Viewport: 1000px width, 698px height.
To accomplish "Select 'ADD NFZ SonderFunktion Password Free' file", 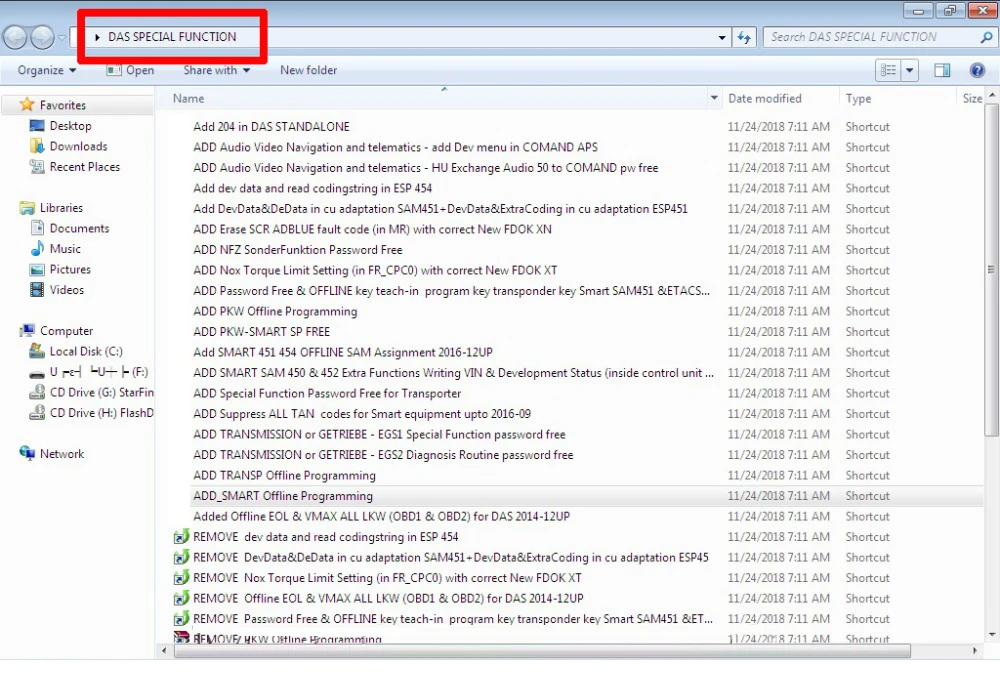I will (297, 249).
